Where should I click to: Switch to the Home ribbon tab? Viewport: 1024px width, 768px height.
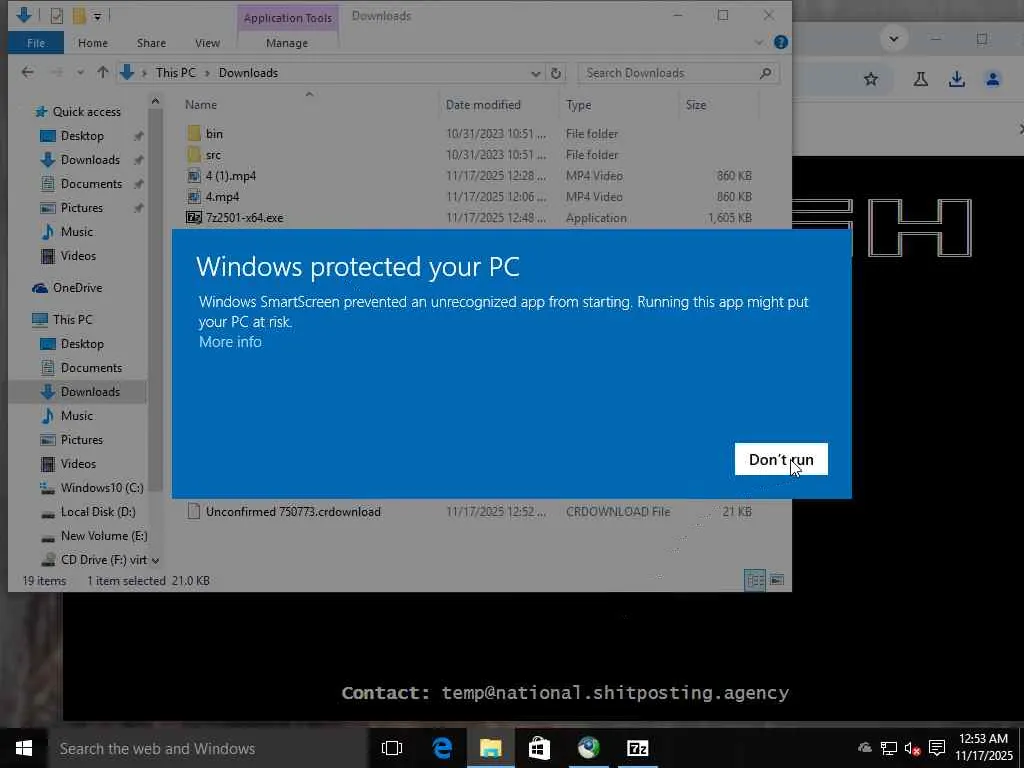click(x=93, y=43)
